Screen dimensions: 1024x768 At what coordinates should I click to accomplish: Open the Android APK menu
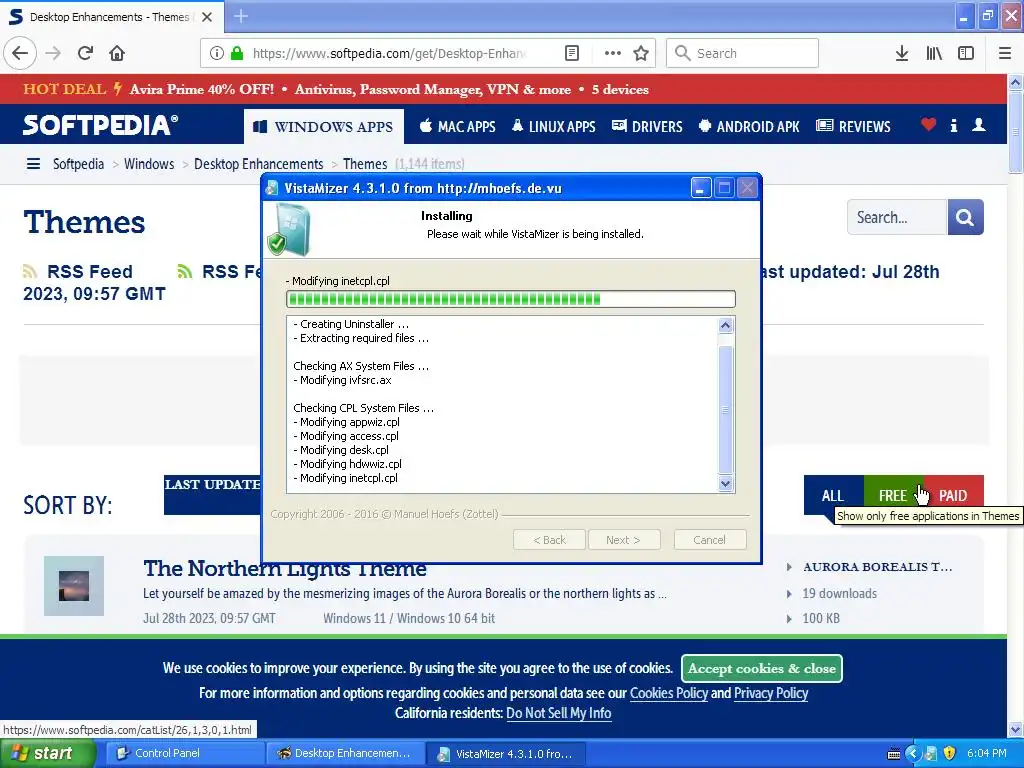click(x=749, y=126)
